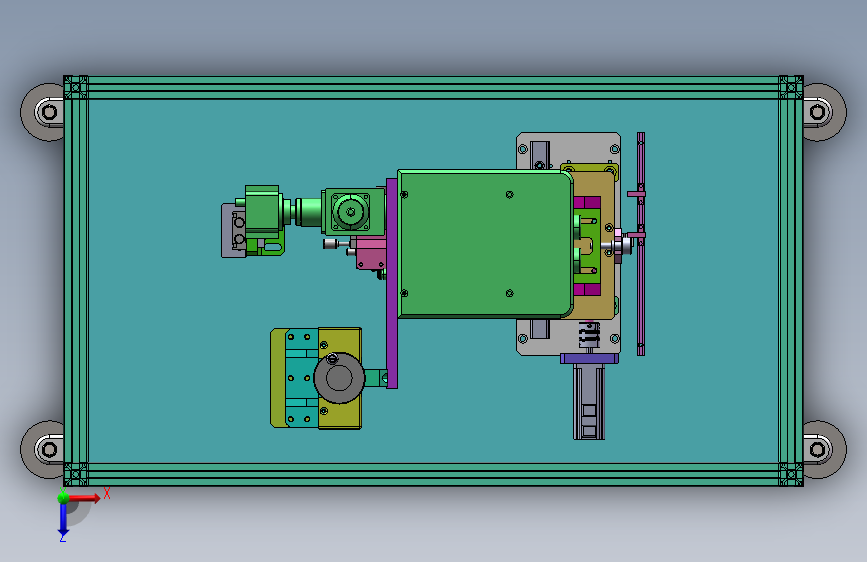Viewport: 867px width, 562px height.
Task: Click the striped shaft coupling above stepper motor
Action: coord(589,335)
